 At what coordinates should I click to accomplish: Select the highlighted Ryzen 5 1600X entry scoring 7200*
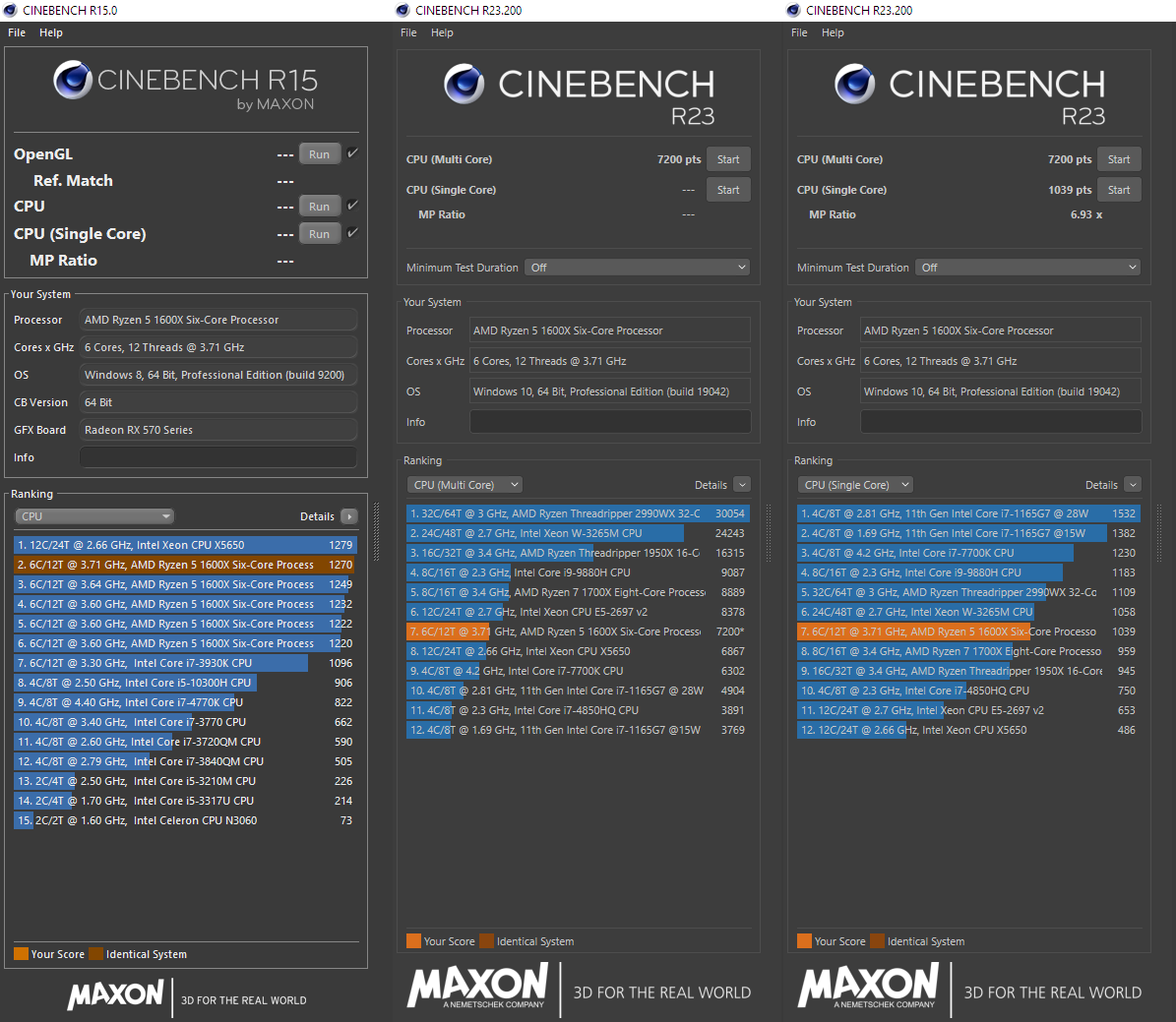point(579,631)
